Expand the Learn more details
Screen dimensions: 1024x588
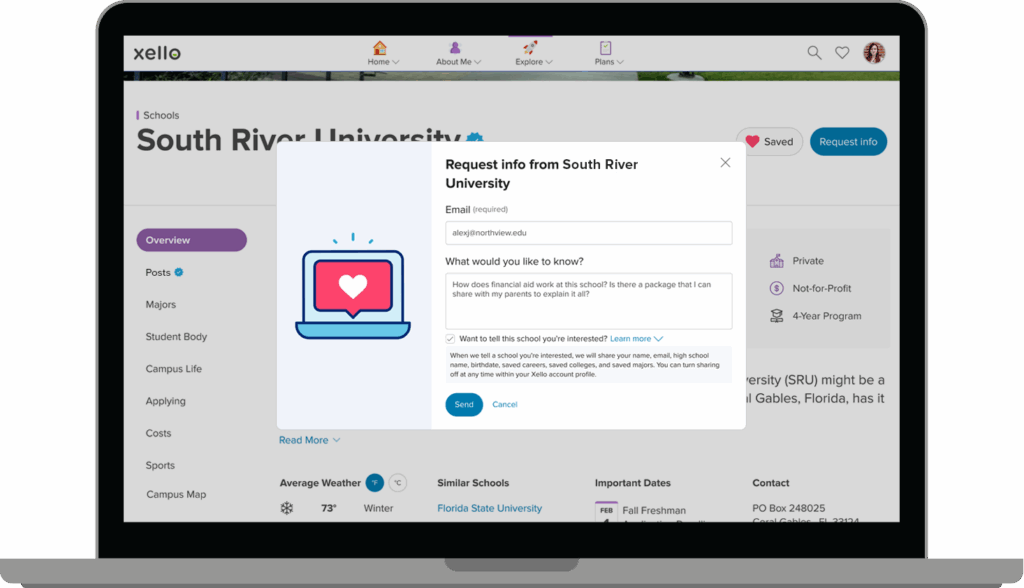click(636, 339)
